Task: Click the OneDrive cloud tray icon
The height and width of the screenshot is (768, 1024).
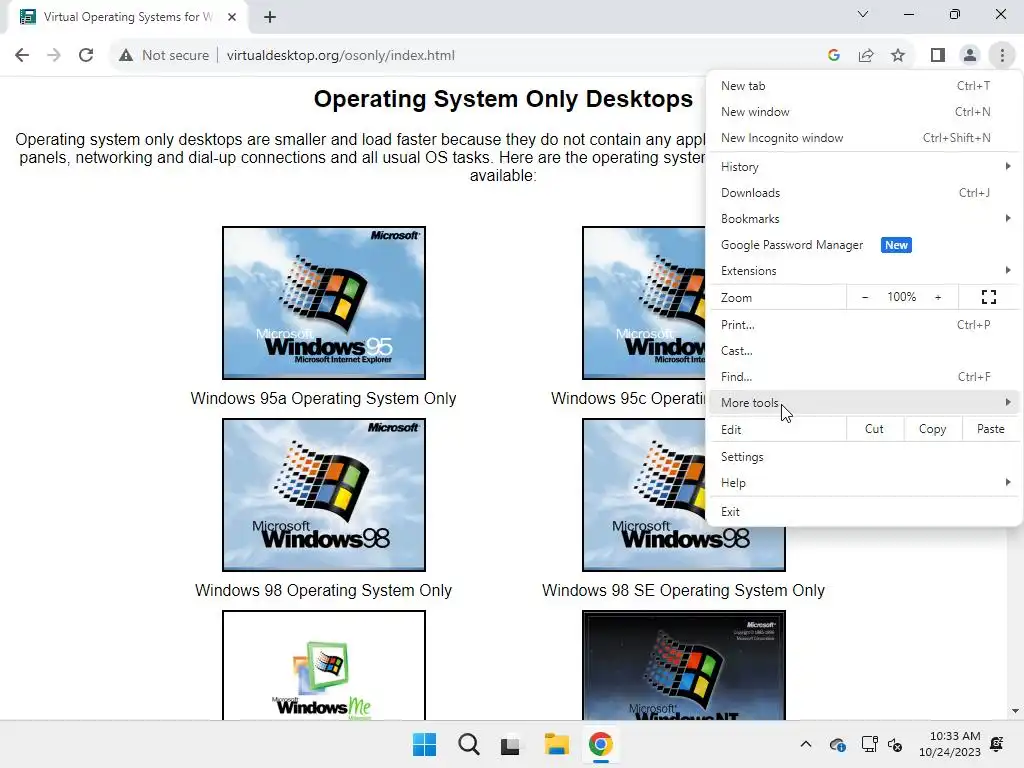Action: coord(837,744)
